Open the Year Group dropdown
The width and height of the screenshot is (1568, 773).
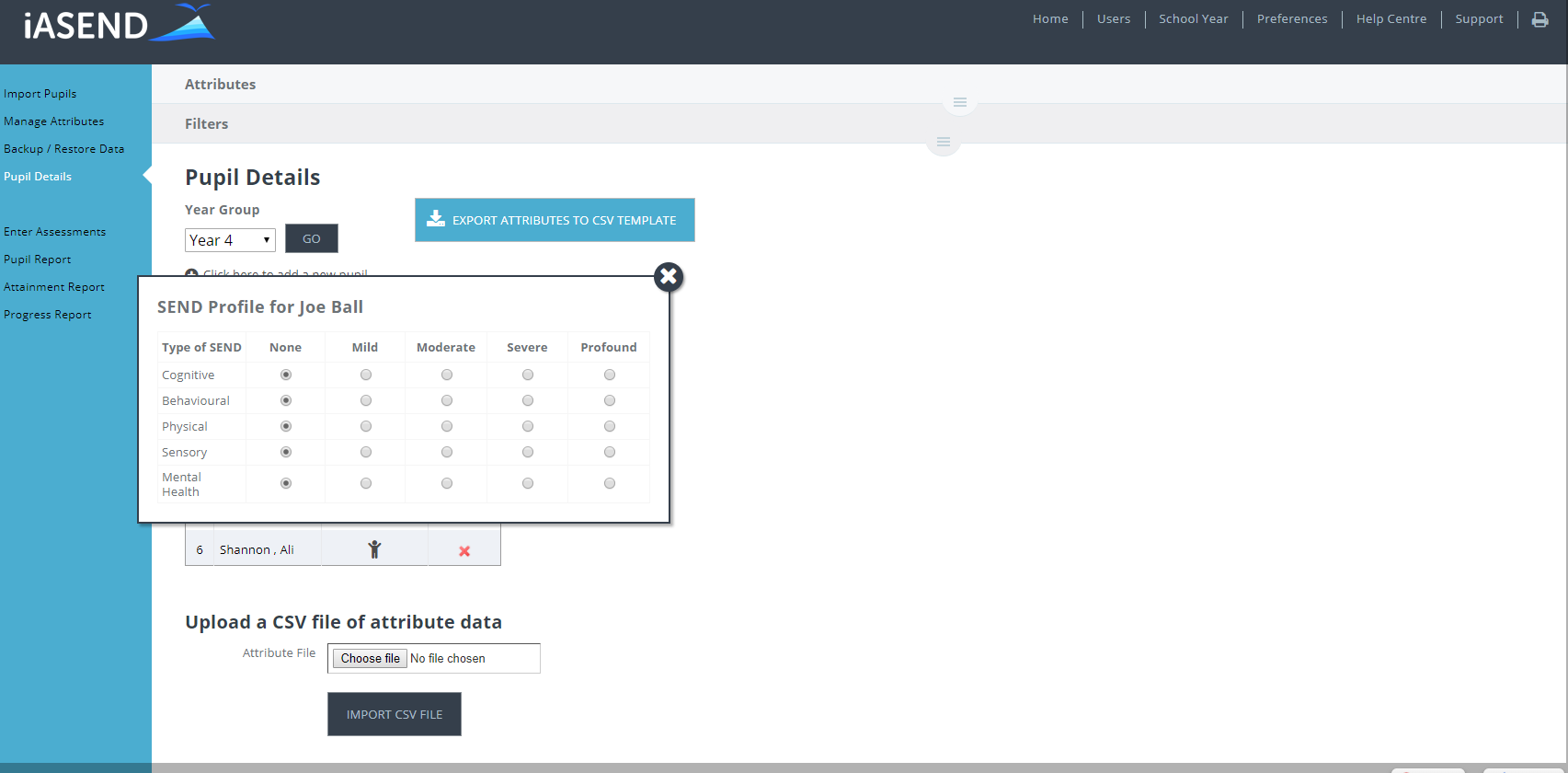[x=230, y=240]
